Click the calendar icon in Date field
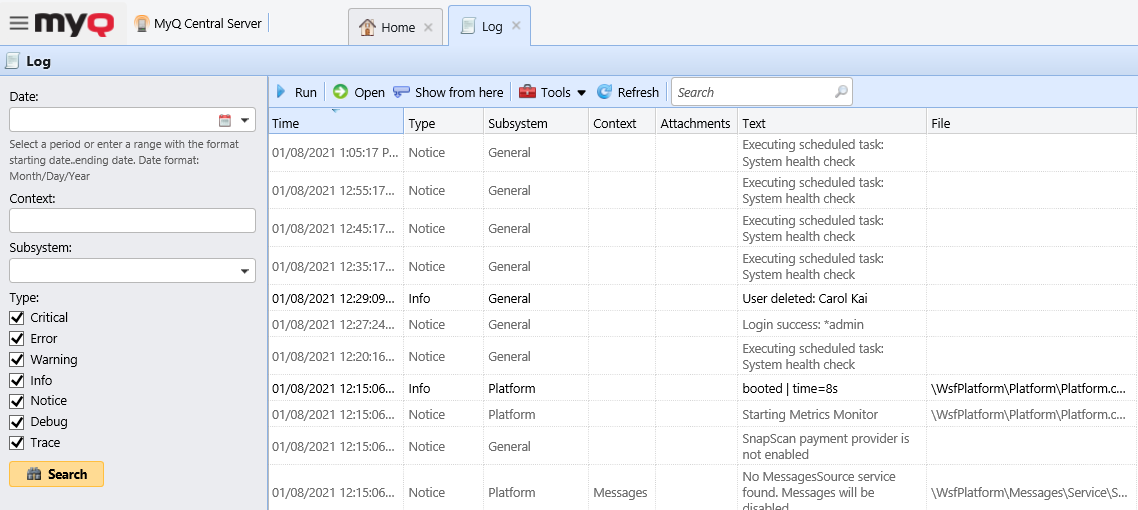The height and width of the screenshot is (510, 1138). (225, 120)
